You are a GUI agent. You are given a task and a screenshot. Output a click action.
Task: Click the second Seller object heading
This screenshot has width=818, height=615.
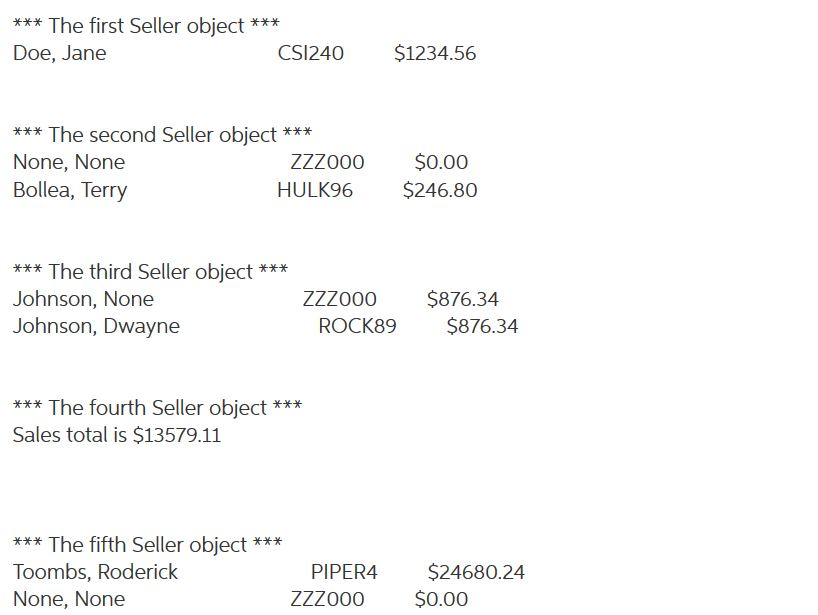[162, 135]
